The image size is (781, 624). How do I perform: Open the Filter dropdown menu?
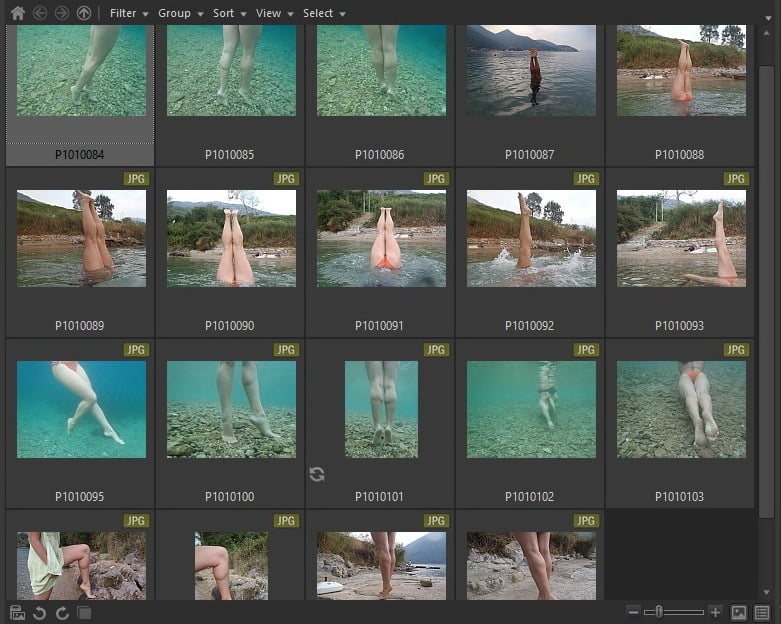[129, 13]
